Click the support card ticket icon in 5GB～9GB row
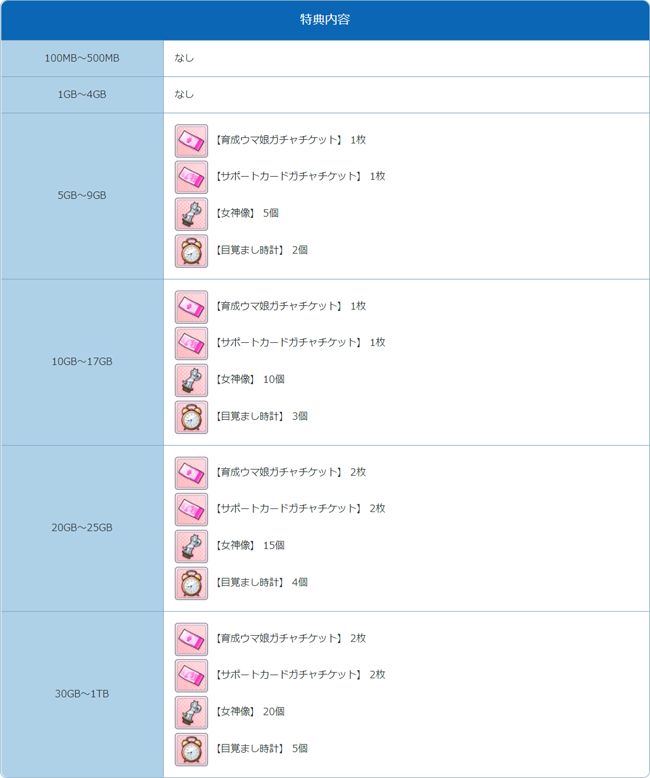 click(x=191, y=177)
